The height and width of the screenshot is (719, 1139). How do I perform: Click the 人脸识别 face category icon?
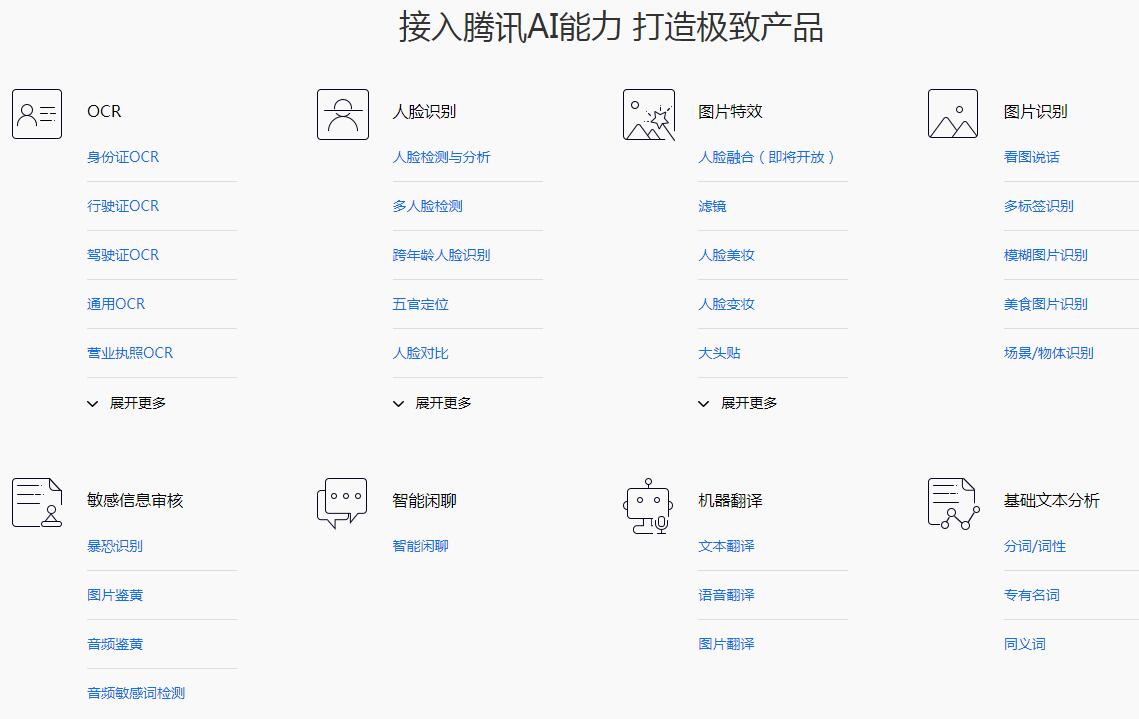tap(343, 114)
